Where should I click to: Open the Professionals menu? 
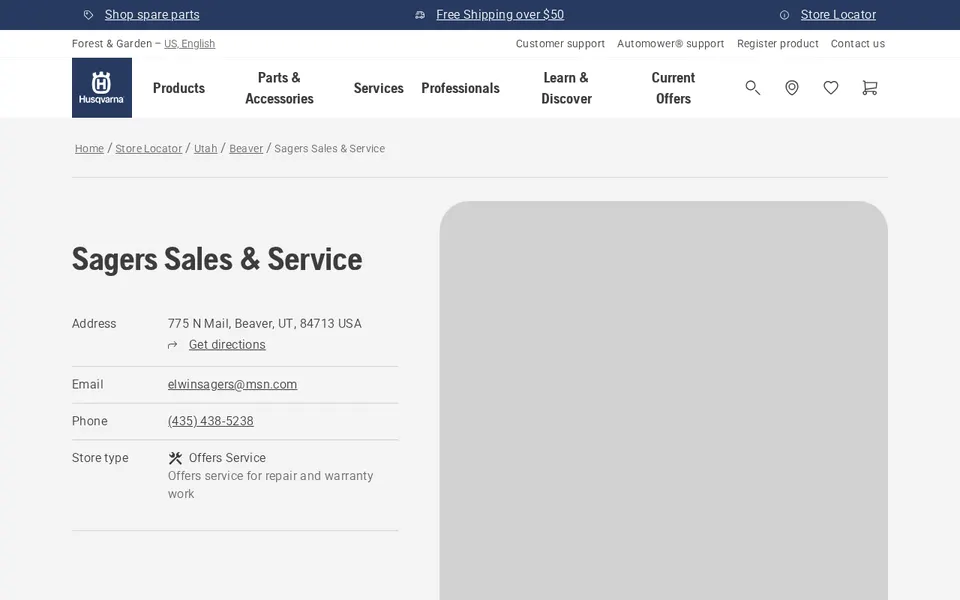coord(460,88)
